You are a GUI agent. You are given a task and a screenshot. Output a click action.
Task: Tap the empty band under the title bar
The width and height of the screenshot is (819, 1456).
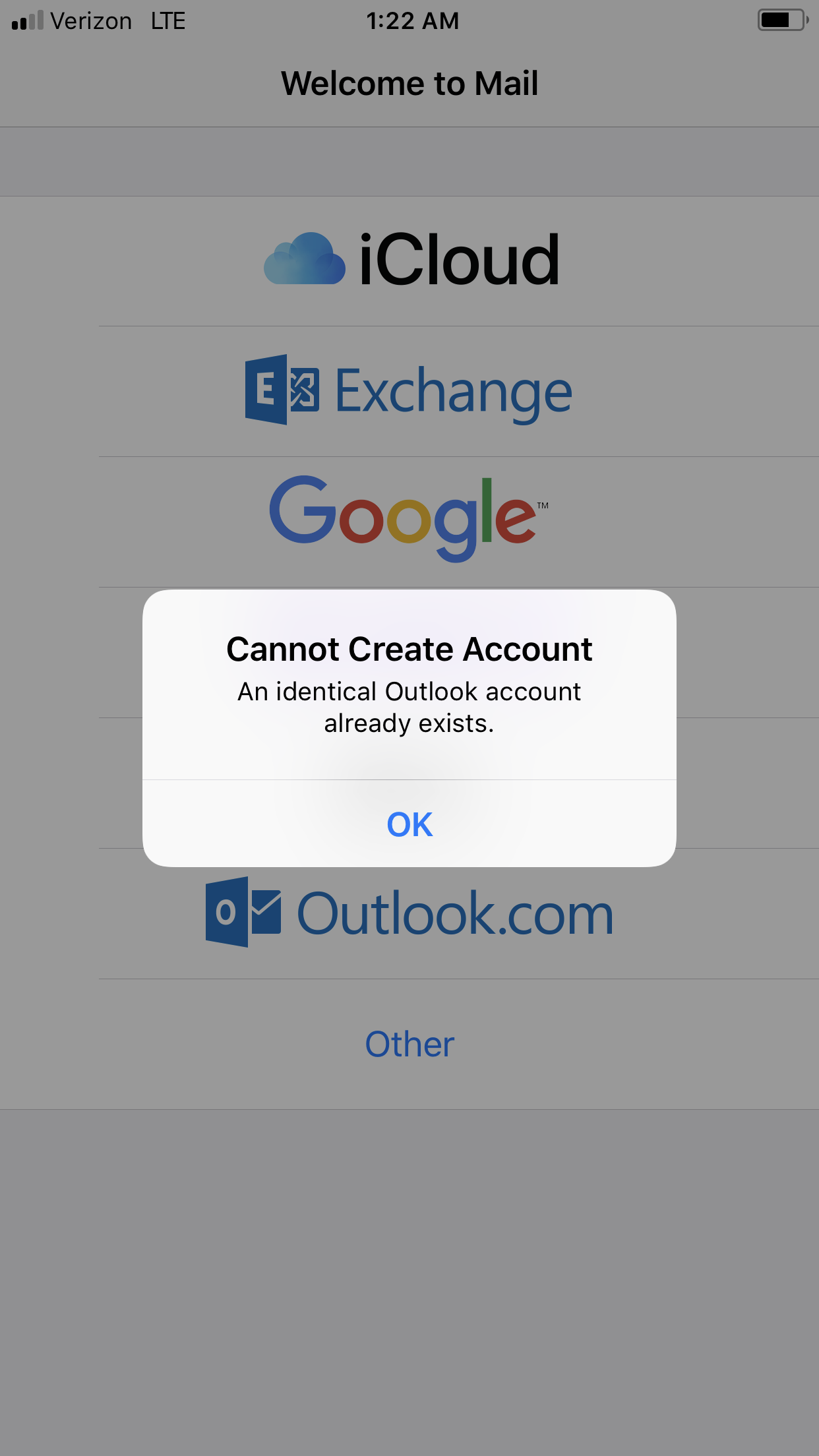[x=409, y=162]
